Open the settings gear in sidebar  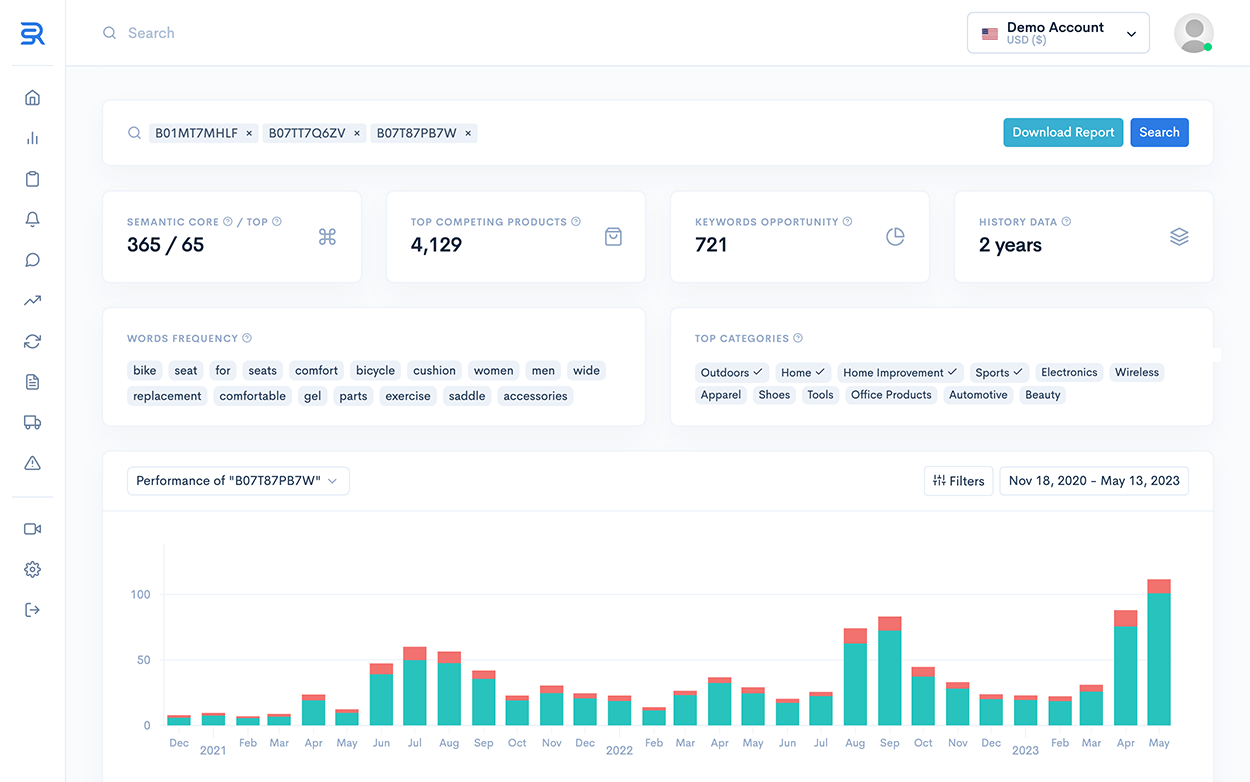pos(32,569)
